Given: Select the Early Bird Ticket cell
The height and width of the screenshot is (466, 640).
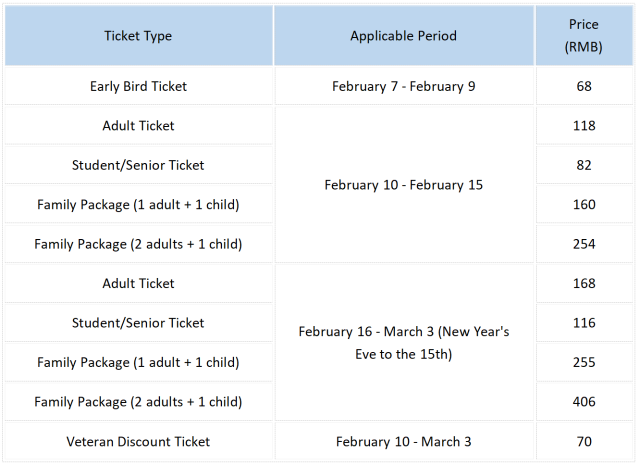Looking at the screenshot, I should pyautogui.click(x=138, y=86).
